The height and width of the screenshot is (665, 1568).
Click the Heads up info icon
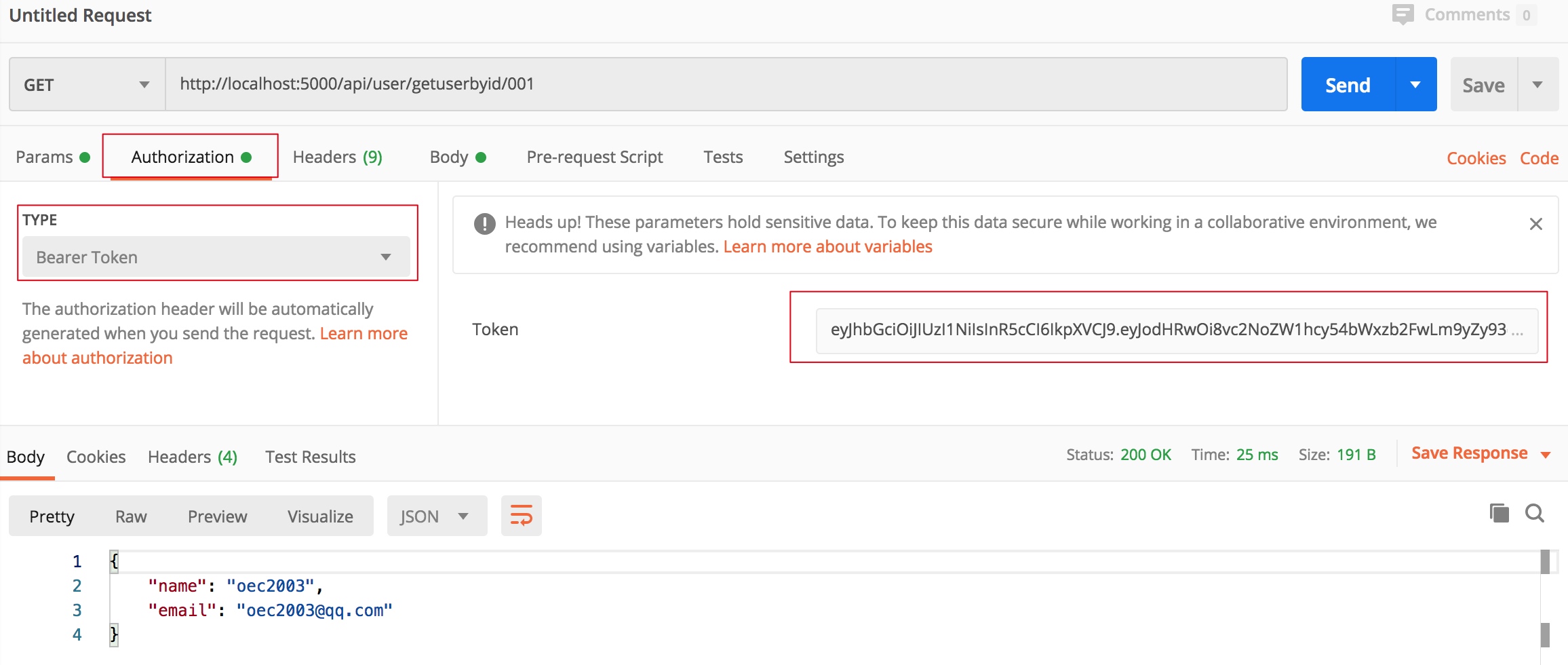(484, 223)
